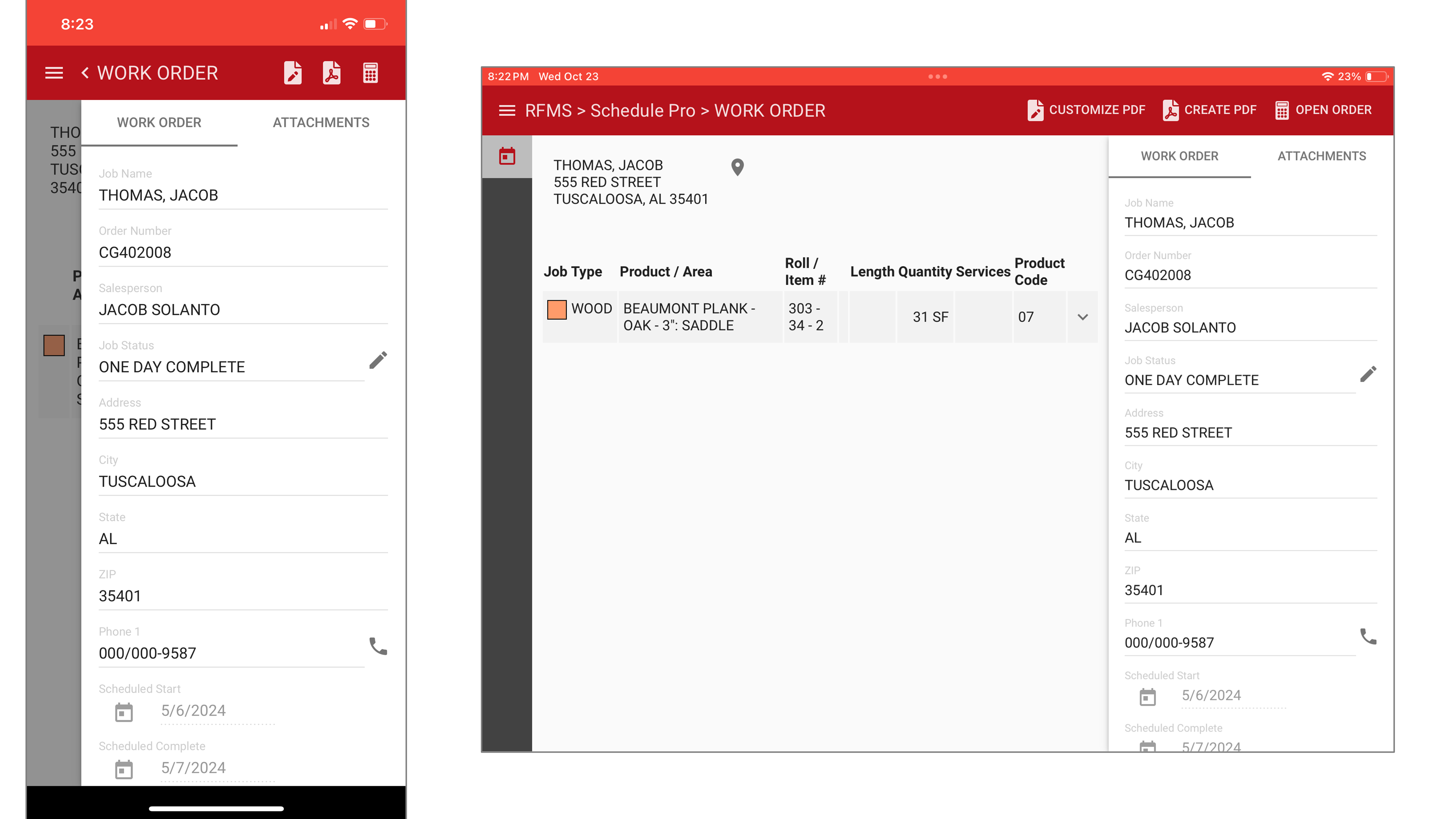Select the Work Order tab on the tablet panel
This screenshot has width=1456, height=819.
coord(1180,156)
